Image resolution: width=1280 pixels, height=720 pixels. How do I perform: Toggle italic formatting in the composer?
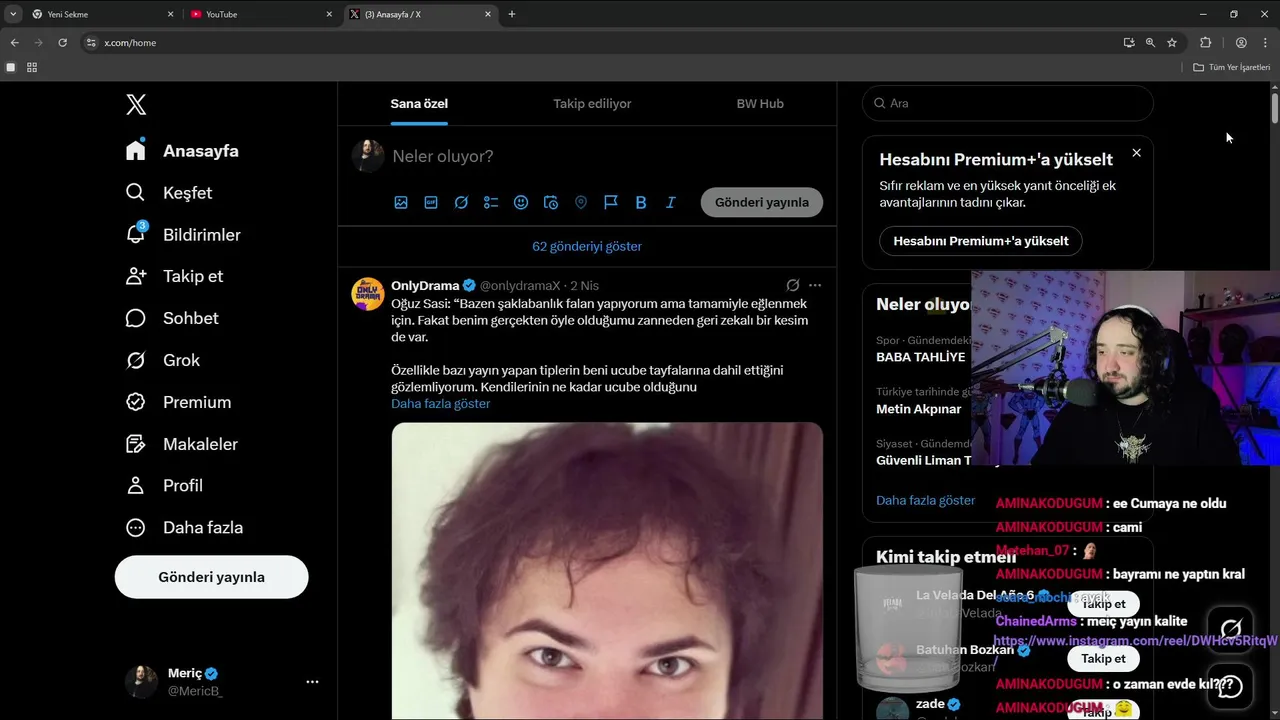(x=671, y=202)
